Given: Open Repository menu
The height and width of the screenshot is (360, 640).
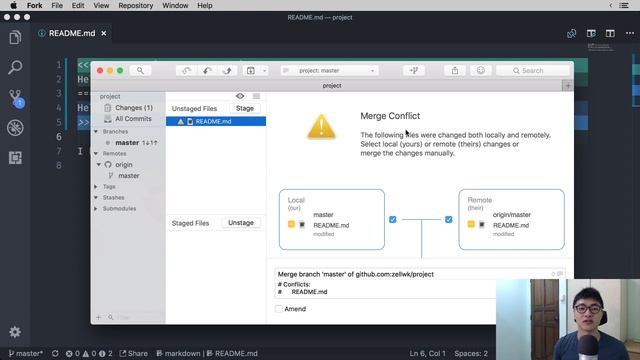Looking at the screenshot, I should coord(136,6).
